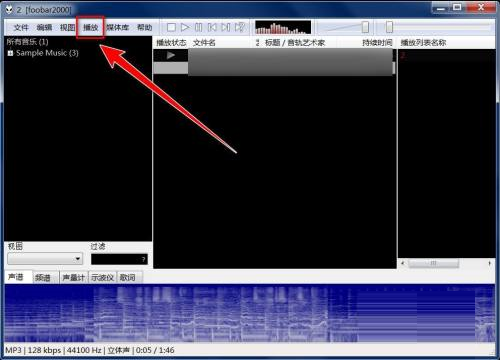The width and height of the screenshot is (500, 360).
Task: Click the ? help button in filter box
Action: 143,259
